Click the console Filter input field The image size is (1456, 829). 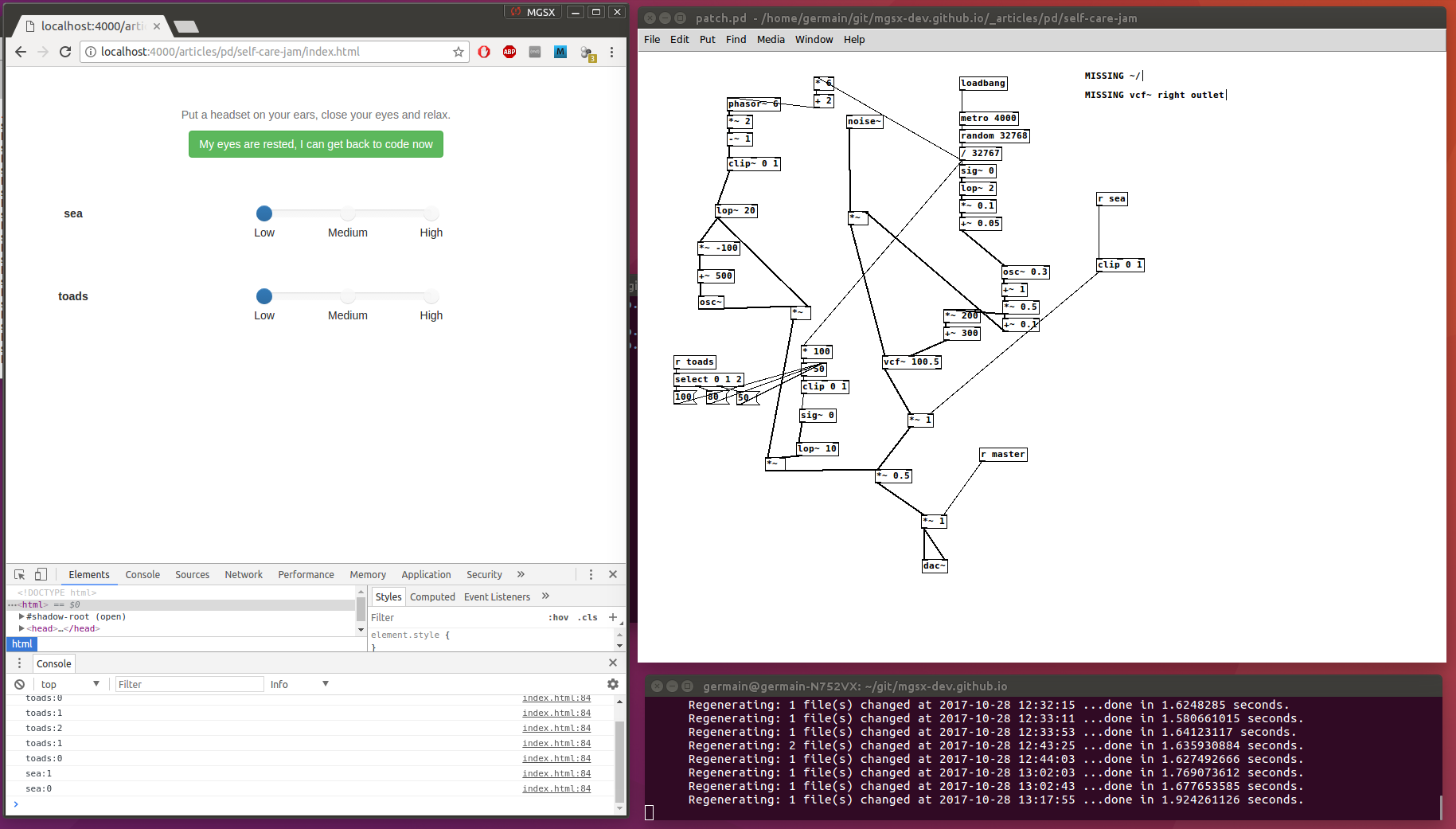pyautogui.click(x=189, y=684)
